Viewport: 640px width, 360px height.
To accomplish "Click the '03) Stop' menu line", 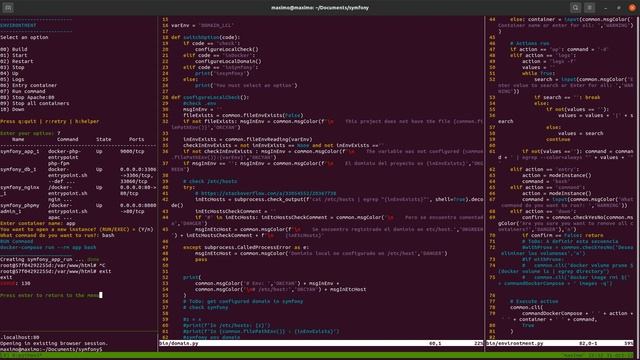I will pos(12,67).
